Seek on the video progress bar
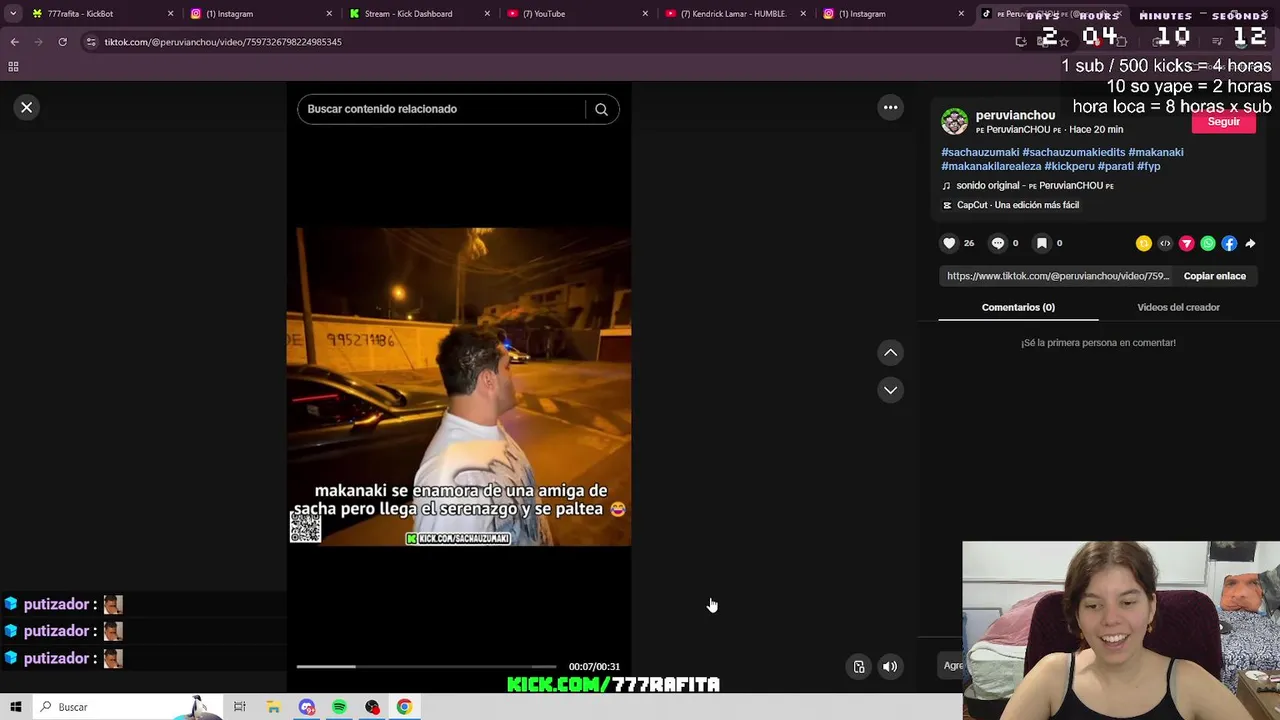The width and height of the screenshot is (1280, 720). click(426, 666)
